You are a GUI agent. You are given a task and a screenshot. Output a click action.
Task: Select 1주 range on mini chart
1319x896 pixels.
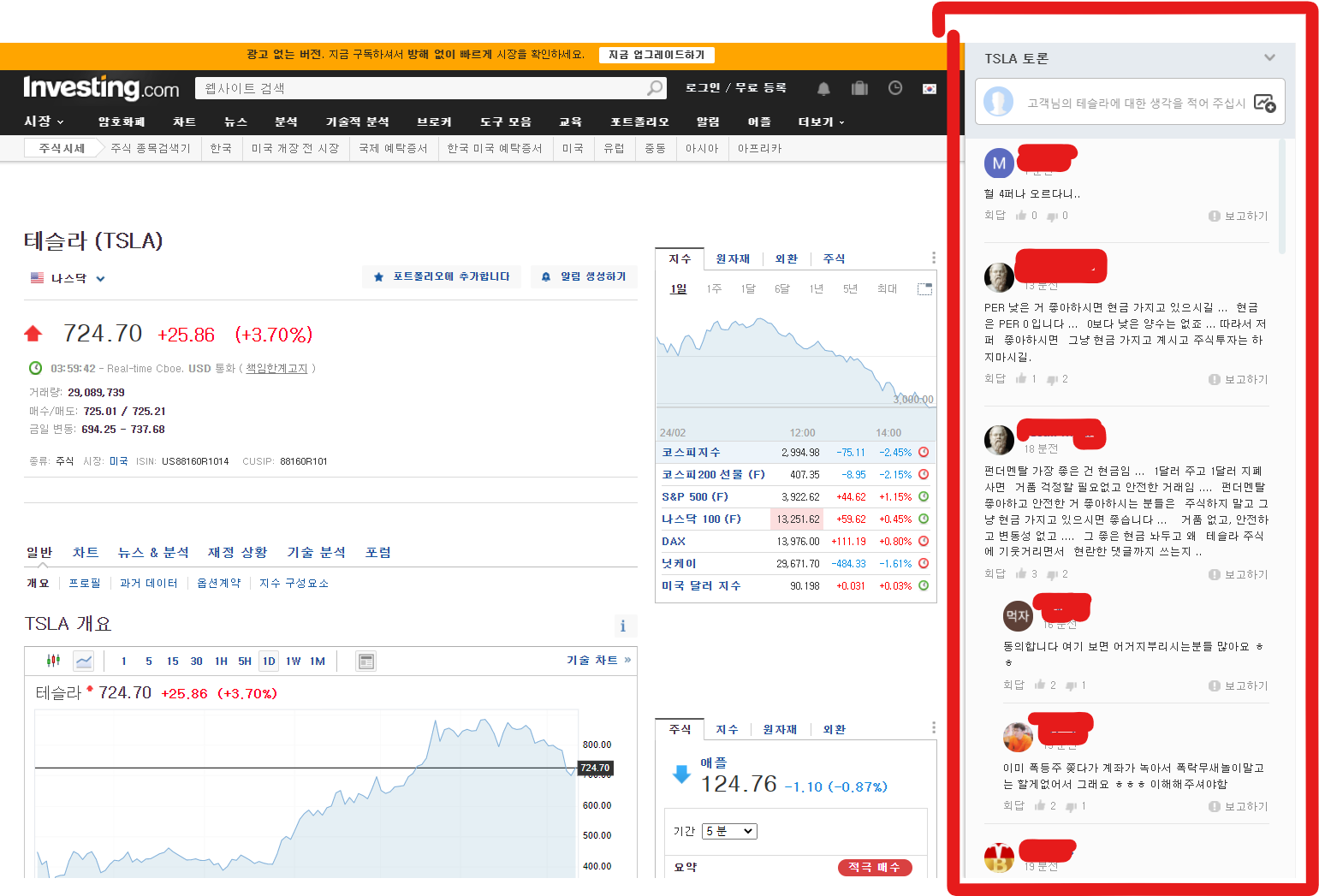click(714, 289)
